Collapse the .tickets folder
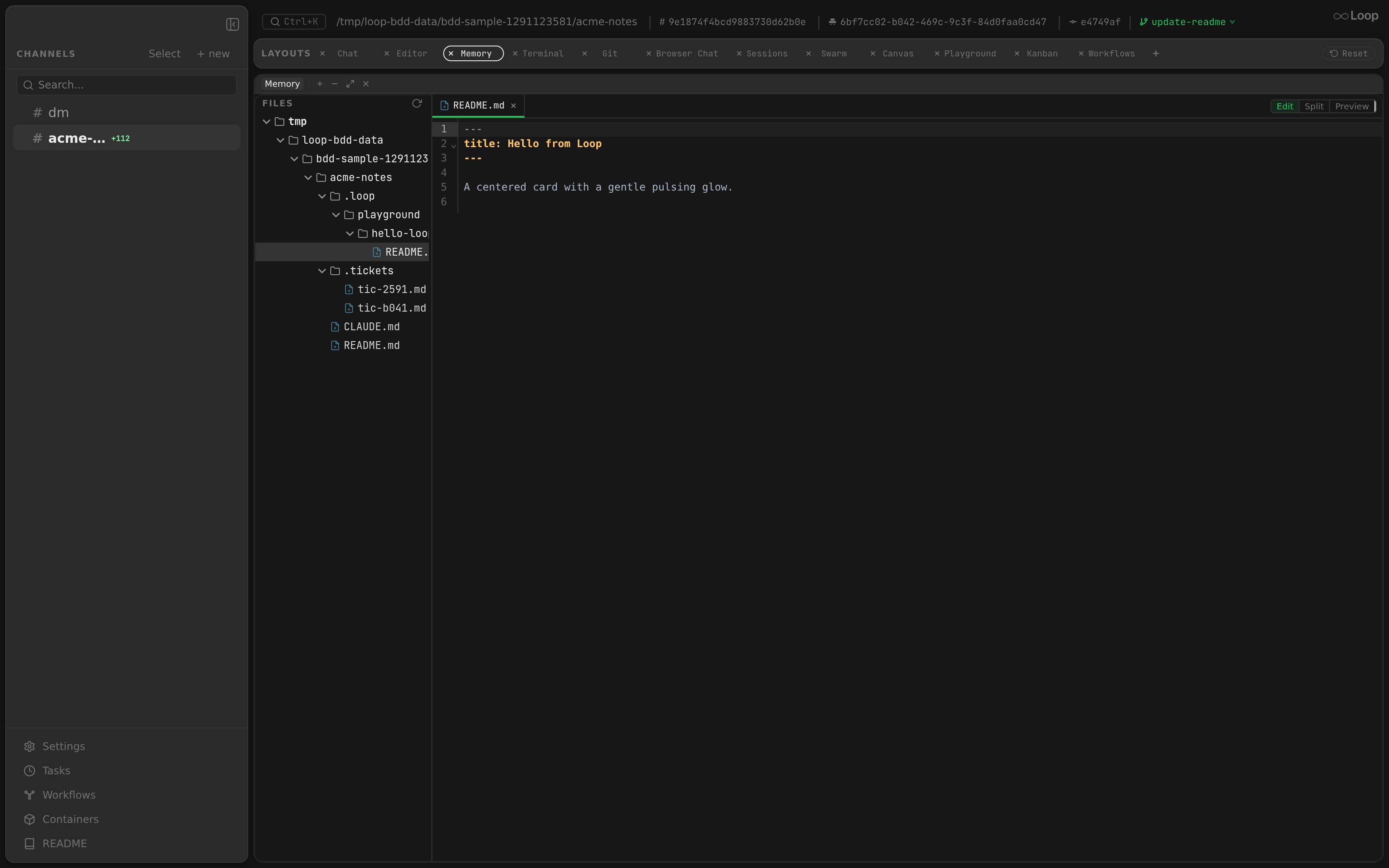Viewport: 1389px width, 868px height. coord(322,271)
